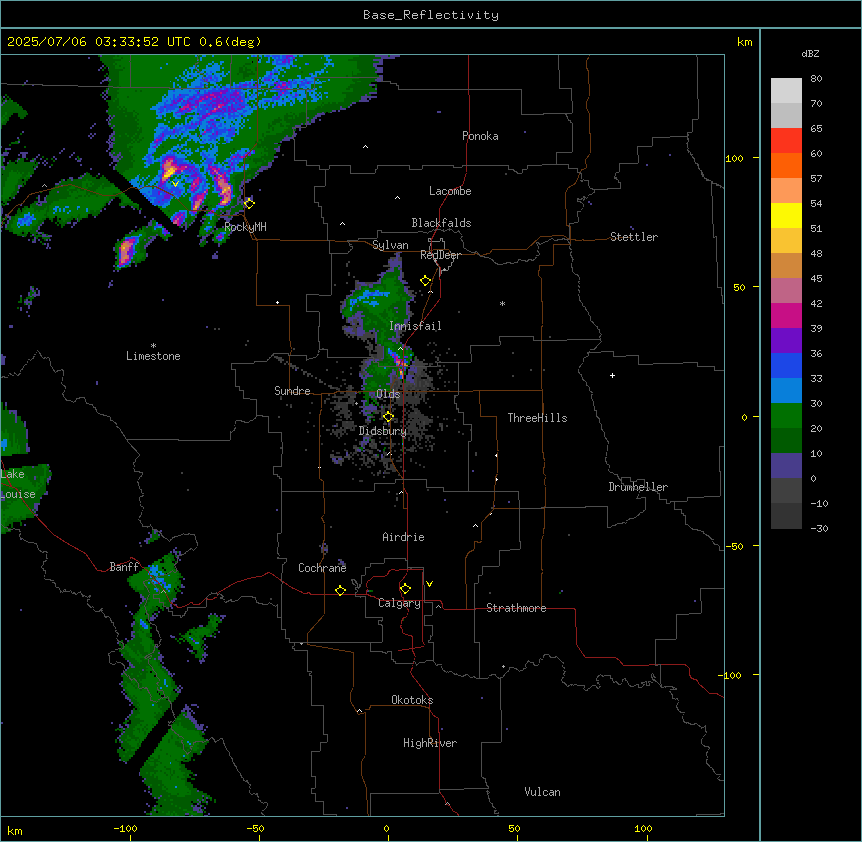Viewport: 862px width, 842px height.
Task: Click the RockyMH label
Action: (x=245, y=227)
